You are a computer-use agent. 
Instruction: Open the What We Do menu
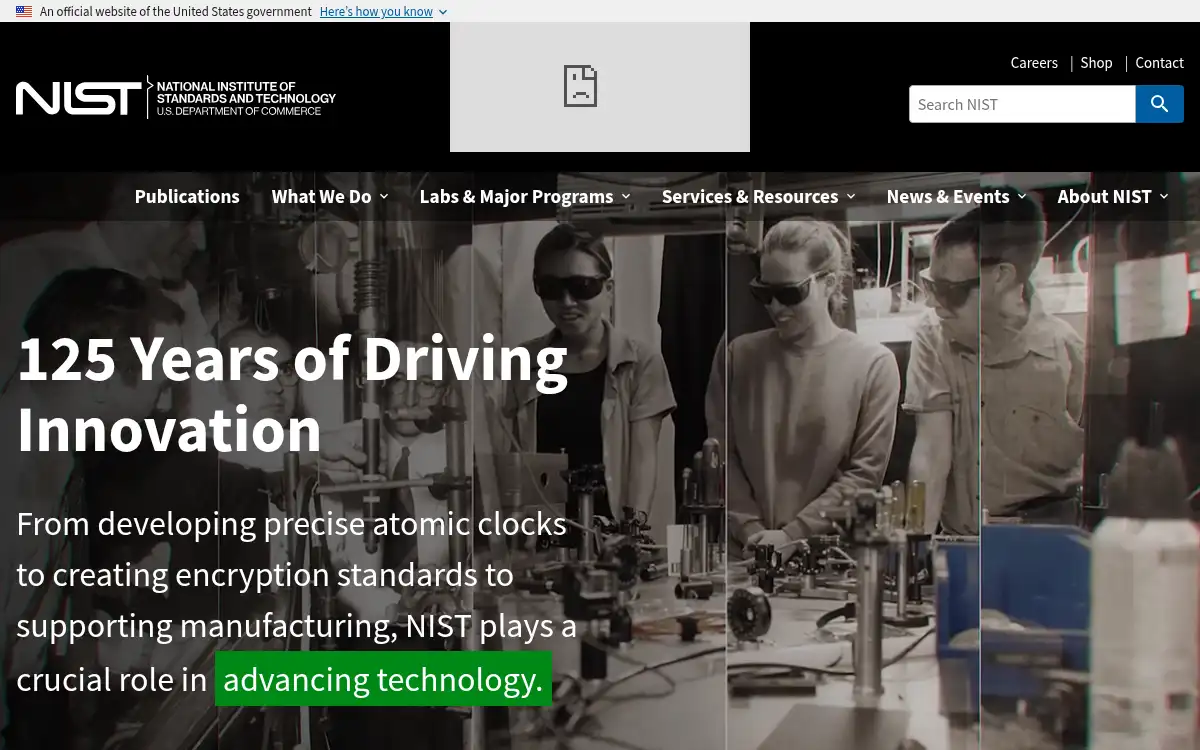coord(321,196)
